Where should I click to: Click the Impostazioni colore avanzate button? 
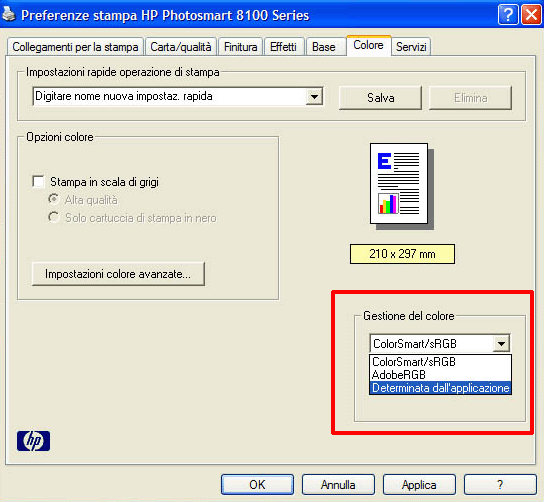118,274
